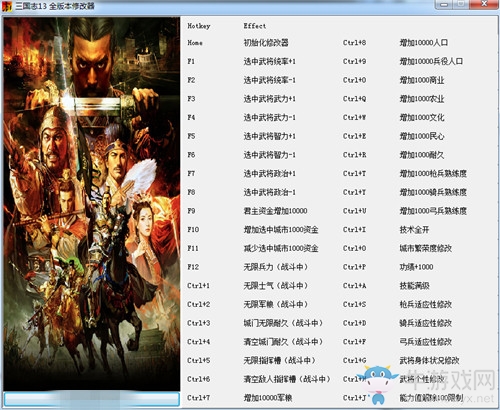Select the 增加10000人口 entry

pos(424,43)
